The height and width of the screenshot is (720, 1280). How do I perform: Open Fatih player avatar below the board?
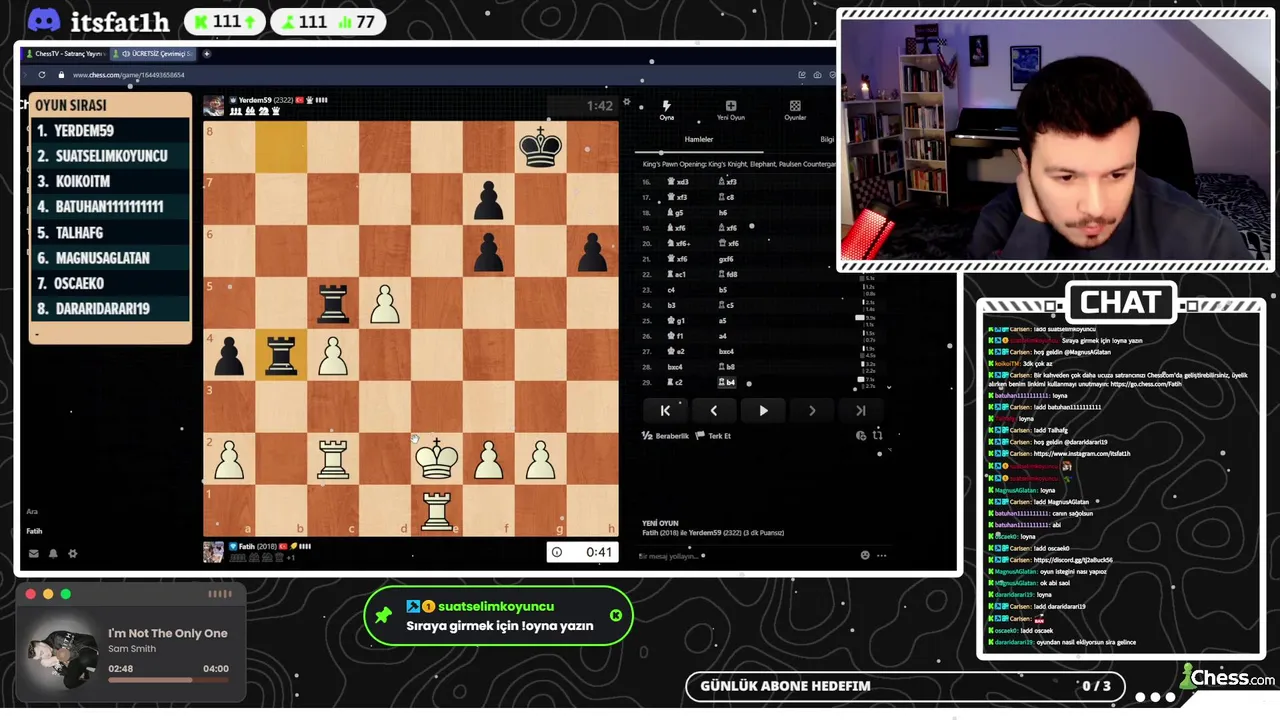pos(213,552)
